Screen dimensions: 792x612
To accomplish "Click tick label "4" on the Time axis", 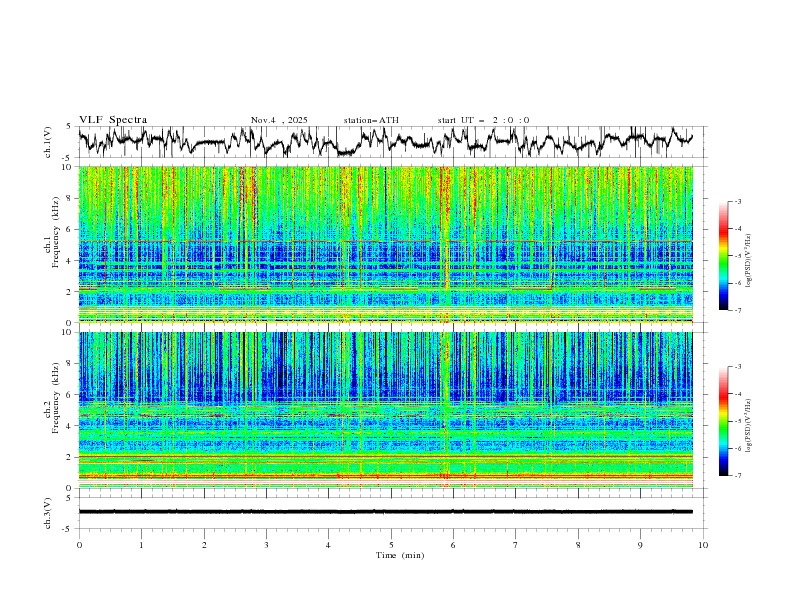I will point(329,545).
